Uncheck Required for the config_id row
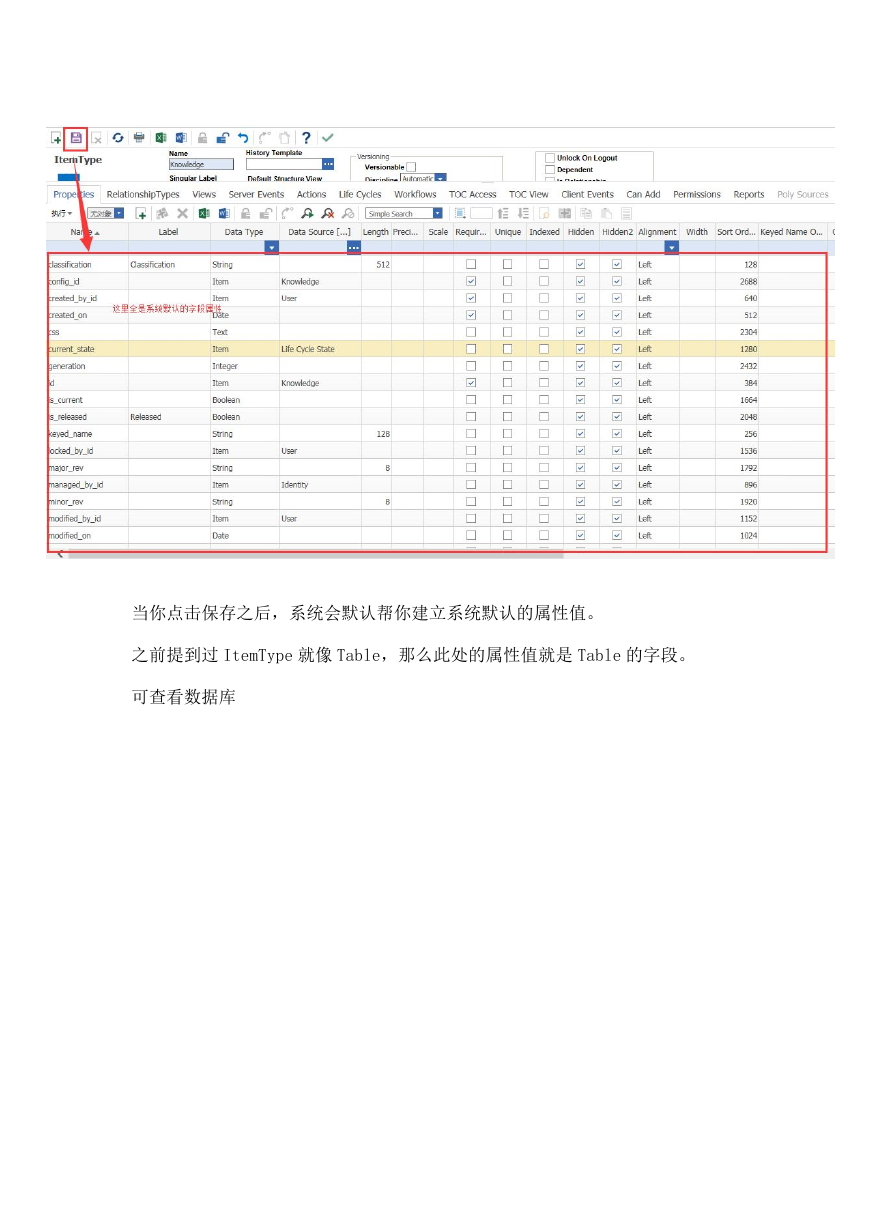869x1228 pixels. [x=471, y=282]
